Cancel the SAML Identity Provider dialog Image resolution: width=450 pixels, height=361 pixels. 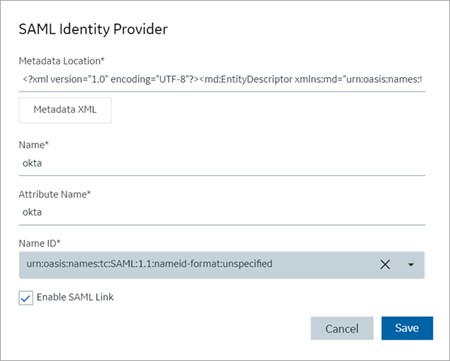coord(342,328)
